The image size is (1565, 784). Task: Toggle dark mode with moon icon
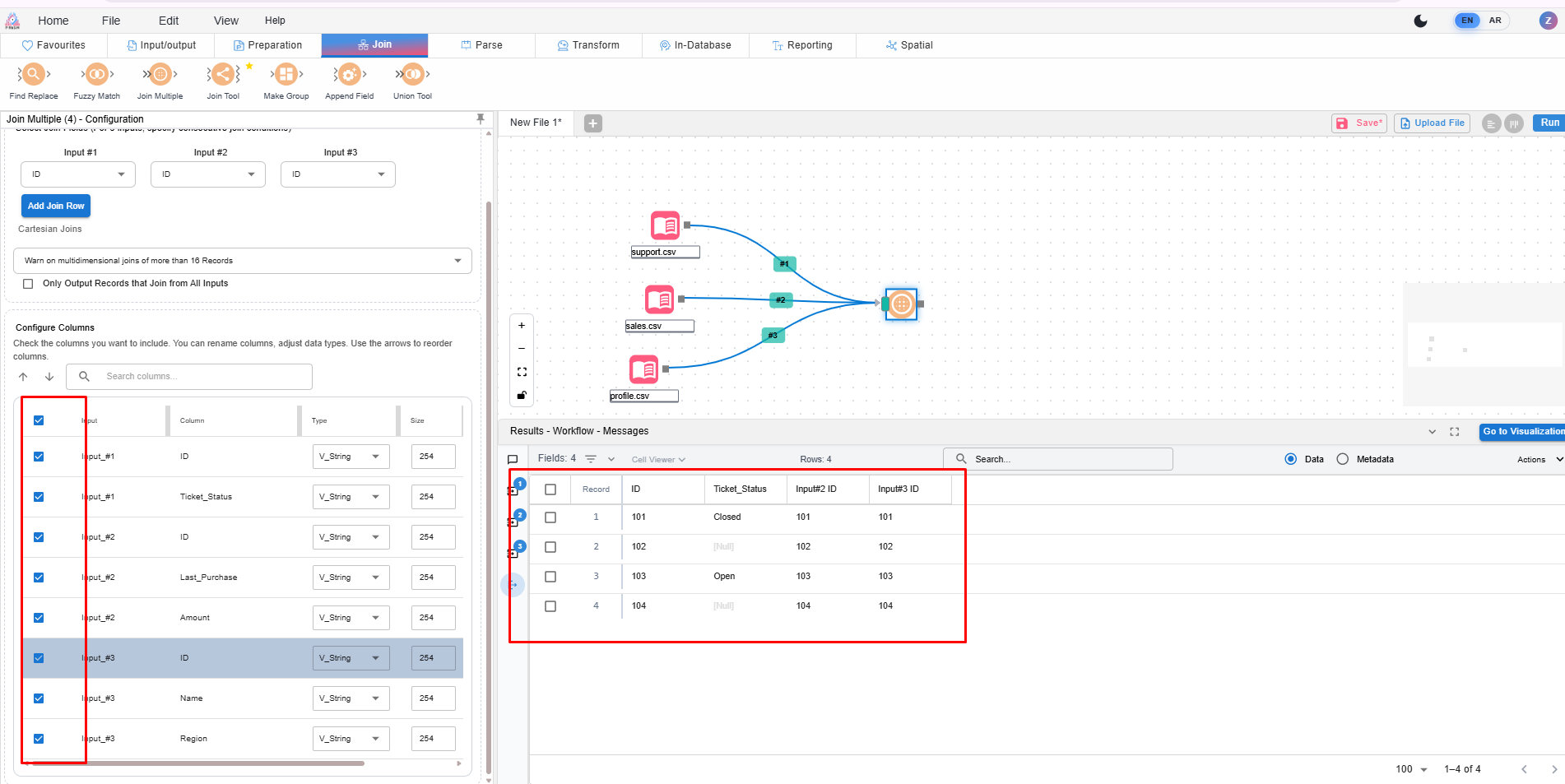pyautogui.click(x=1420, y=21)
